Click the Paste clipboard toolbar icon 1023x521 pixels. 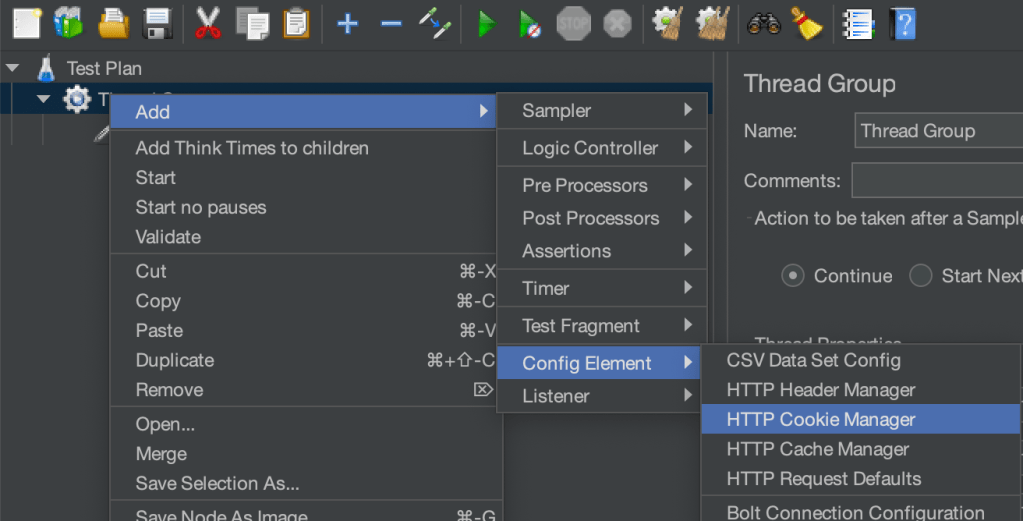tap(297, 23)
